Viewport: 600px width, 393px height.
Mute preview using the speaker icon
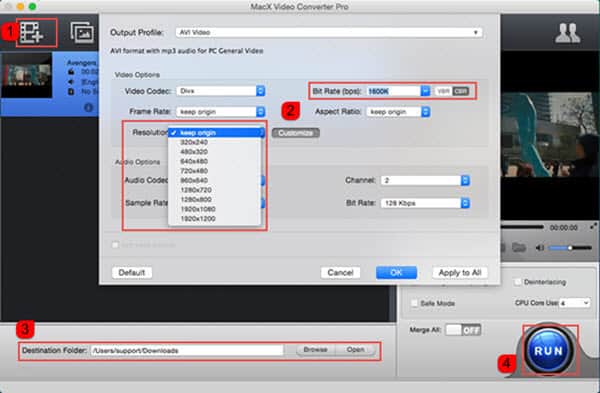coord(540,248)
